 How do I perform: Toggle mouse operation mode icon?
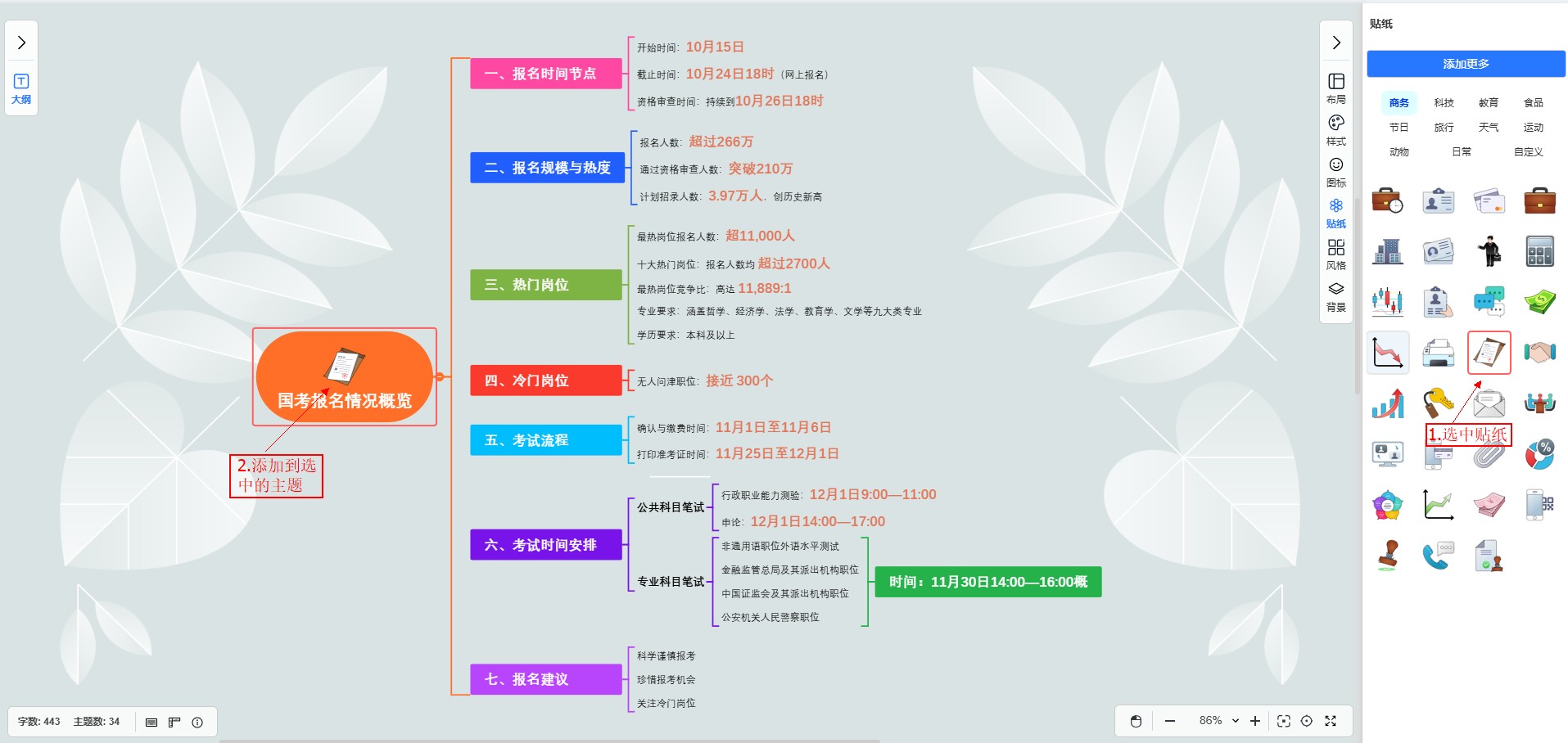pyautogui.click(x=1136, y=721)
